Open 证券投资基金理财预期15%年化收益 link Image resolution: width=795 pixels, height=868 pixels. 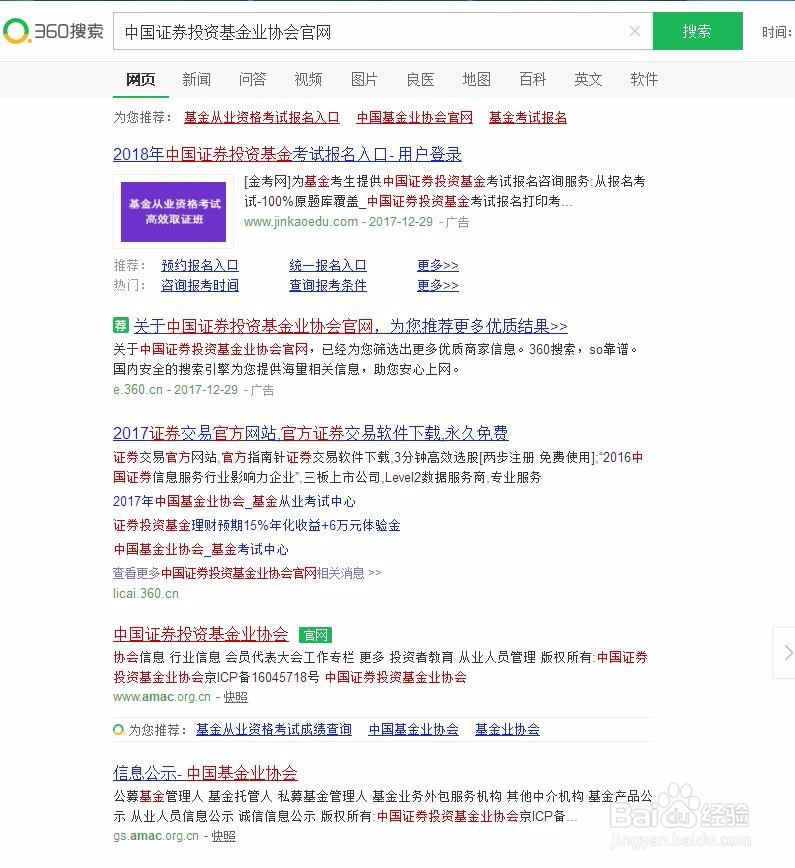click(x=257, y=525)
